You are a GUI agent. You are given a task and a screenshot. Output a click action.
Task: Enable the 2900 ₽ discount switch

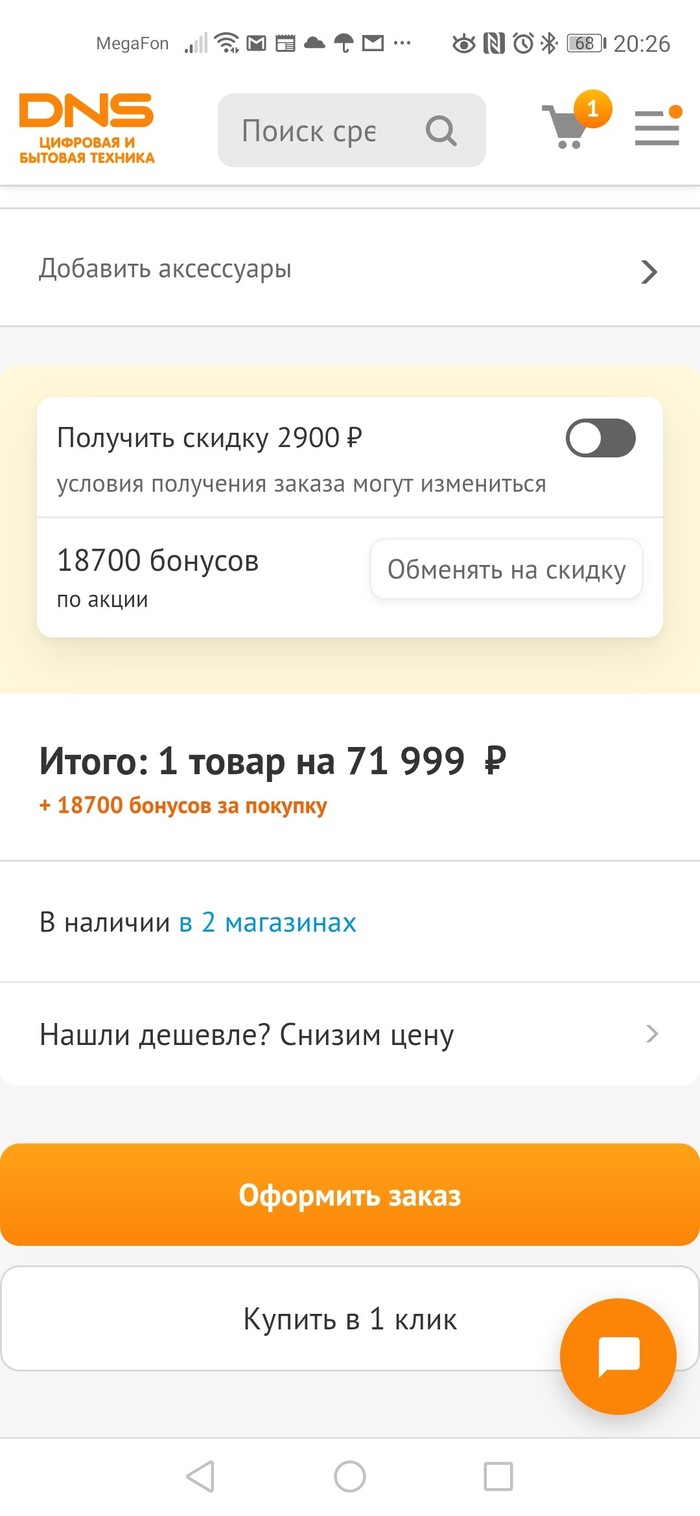coord(600,438)
